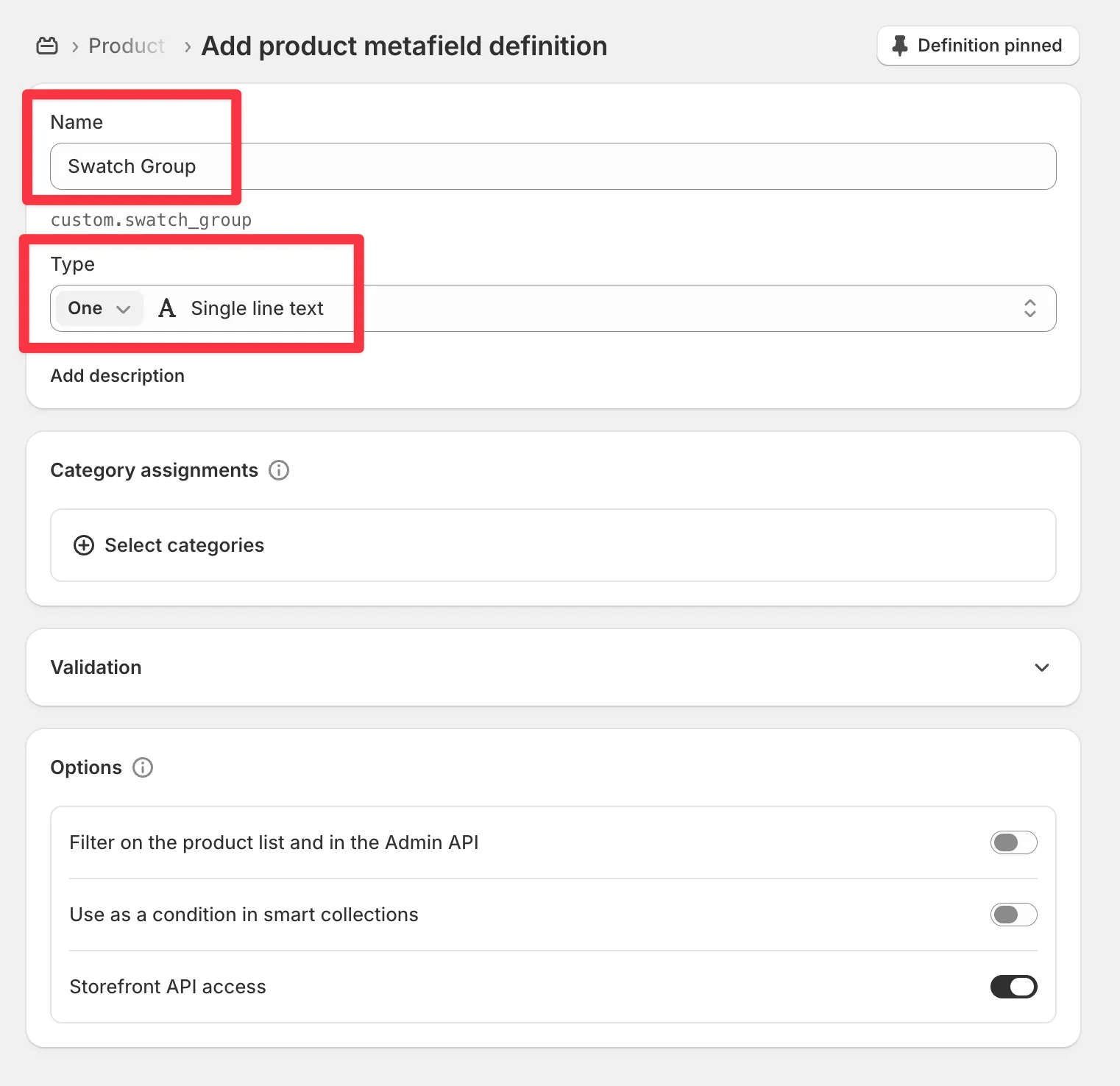Click the Definition pinned button

(x=978, y=46)
